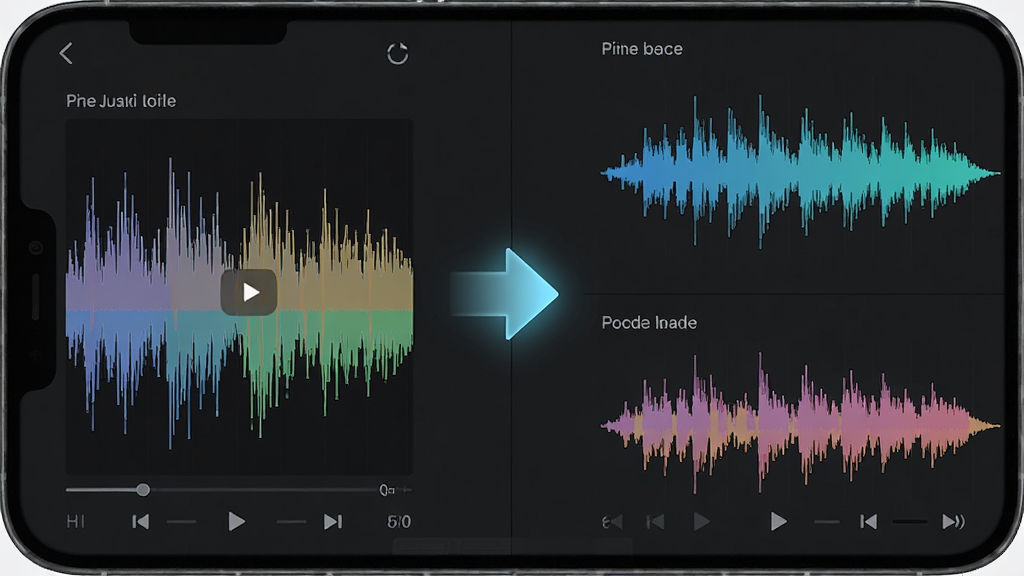Tap the play overlay on the mixed waveform

click(x=249, y=292)
